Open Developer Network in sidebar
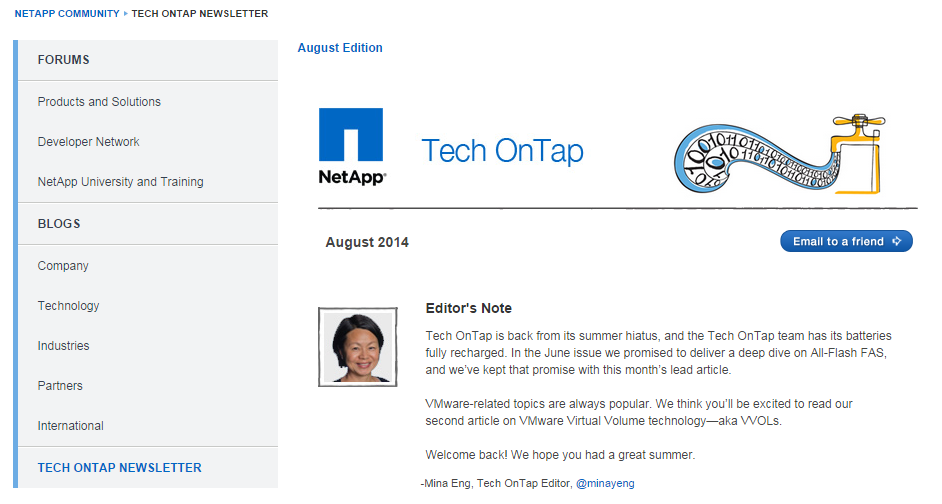 click(x=88, y=142)
